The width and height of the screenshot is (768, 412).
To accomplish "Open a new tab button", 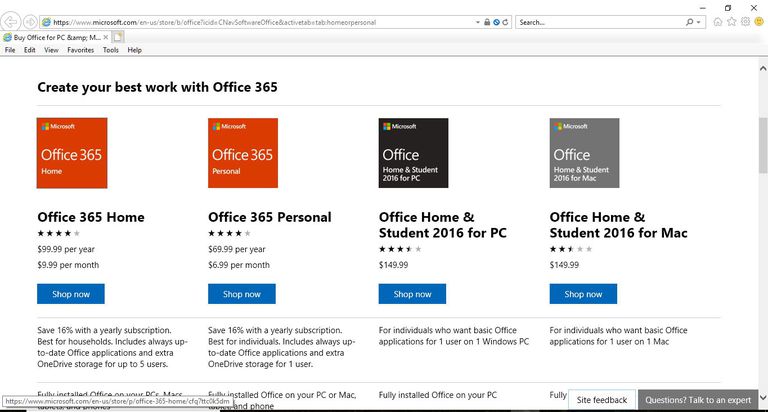I will (118, 37).
